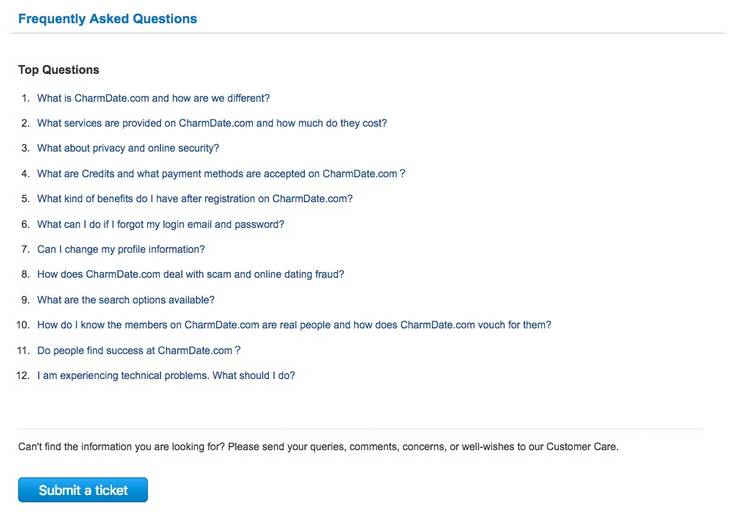Click list number 10 beside members question
This screenshot has width=738, height=518.
(23, 325)
